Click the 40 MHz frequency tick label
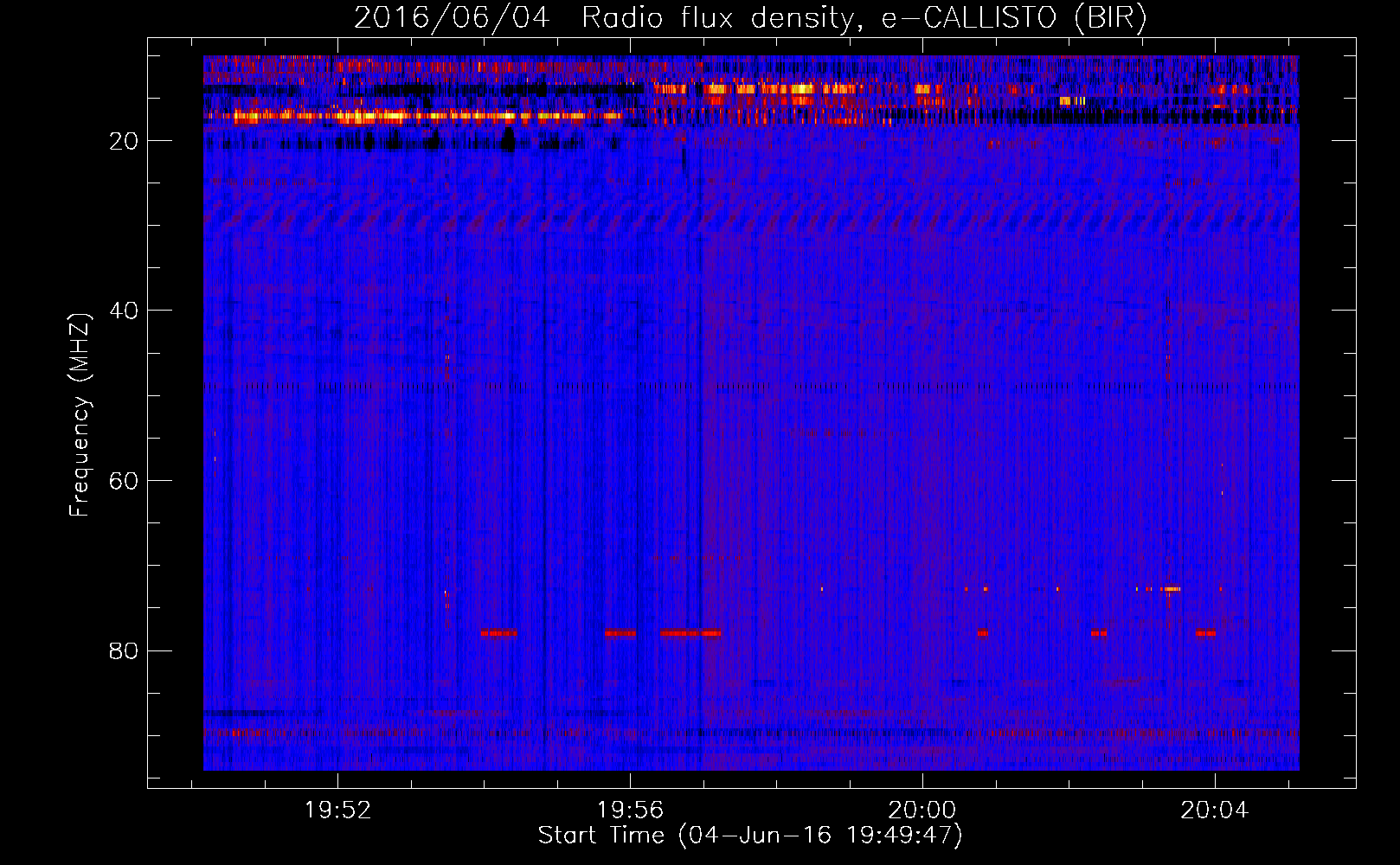The height and width of the screenshot is (865, 1400). (124, 311)
